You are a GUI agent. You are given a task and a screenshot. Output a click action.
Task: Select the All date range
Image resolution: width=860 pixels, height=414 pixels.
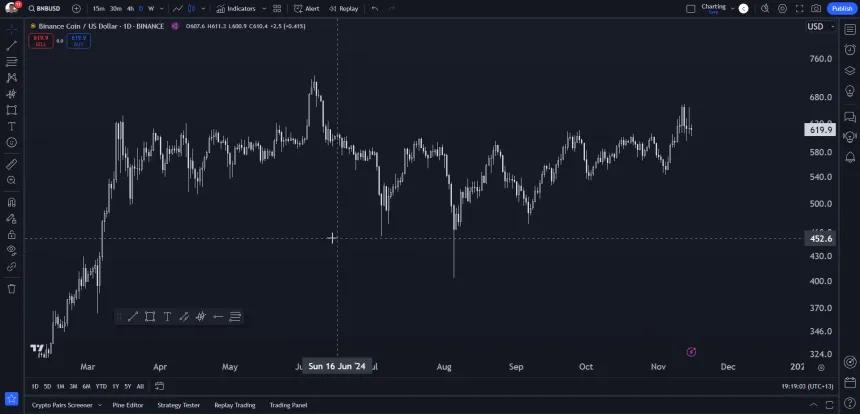pos(140,387)
